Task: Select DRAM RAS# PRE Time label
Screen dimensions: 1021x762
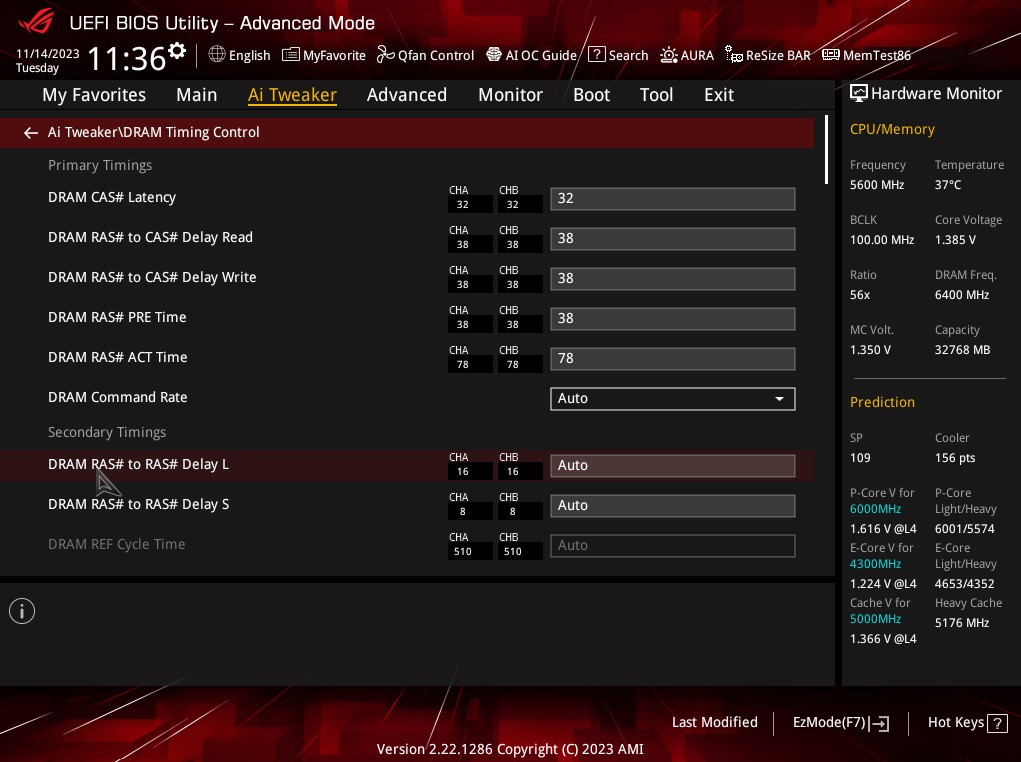Action: [117, 317]
